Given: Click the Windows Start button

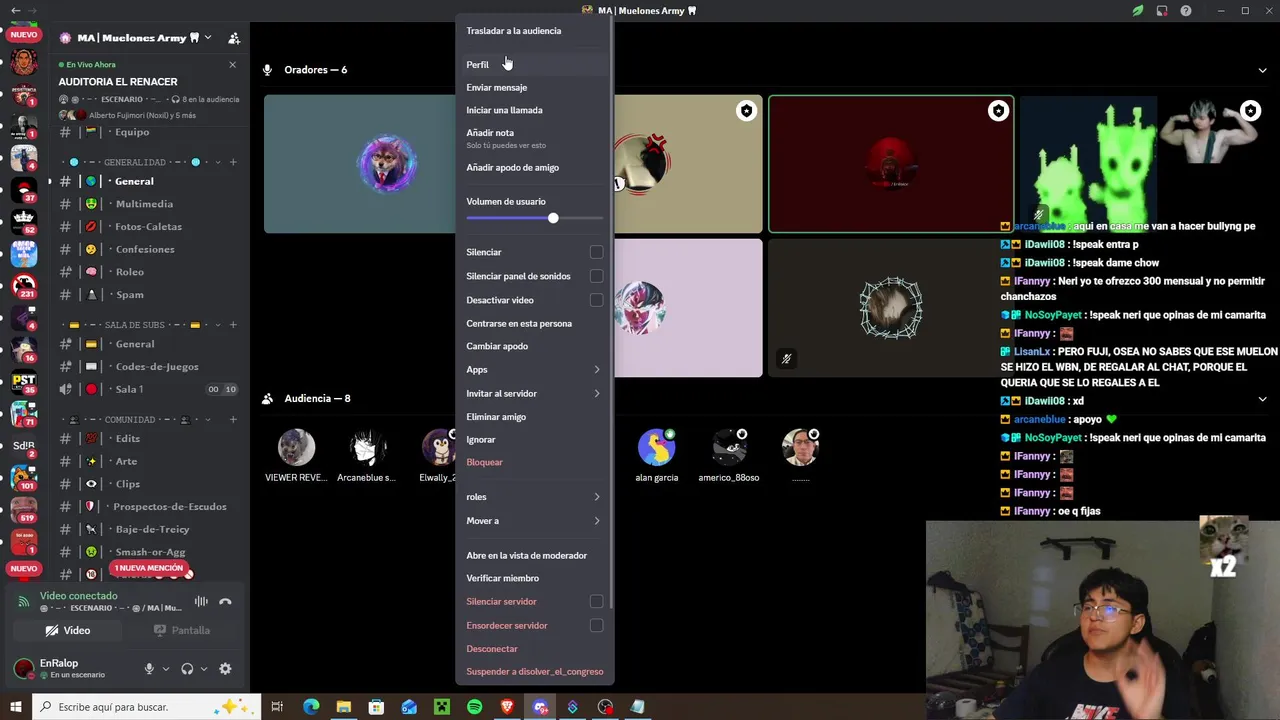Looking at the screenshot, I should [16, 707].
